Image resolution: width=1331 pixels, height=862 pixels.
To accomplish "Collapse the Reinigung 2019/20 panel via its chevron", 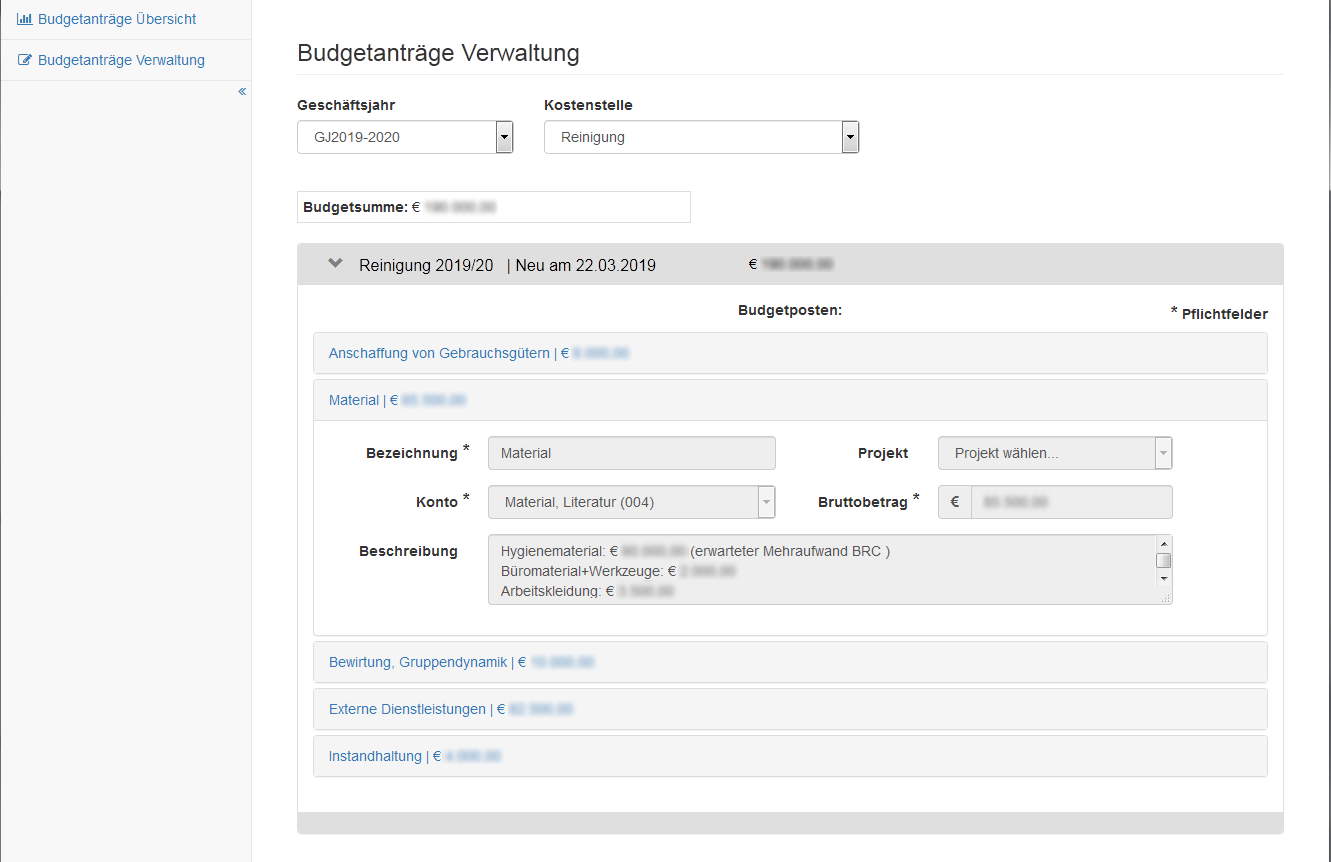I will tap(335, 263).
